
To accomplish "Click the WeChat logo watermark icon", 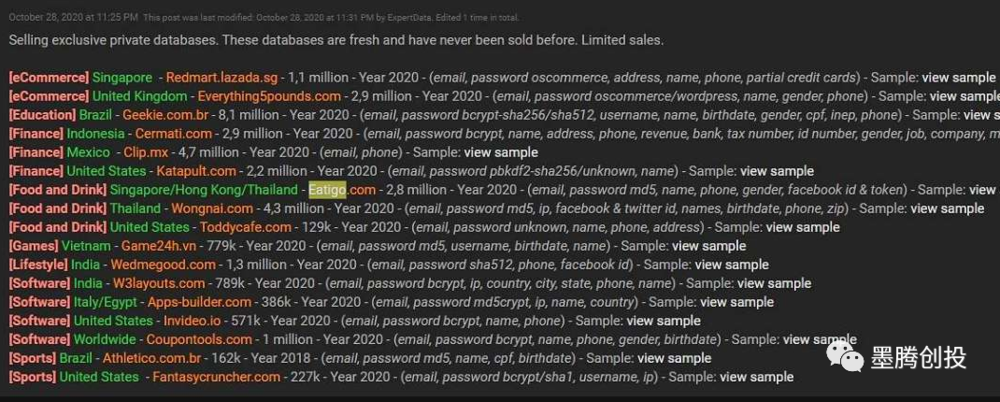I will pyautogui.click(x=846, y=357).
